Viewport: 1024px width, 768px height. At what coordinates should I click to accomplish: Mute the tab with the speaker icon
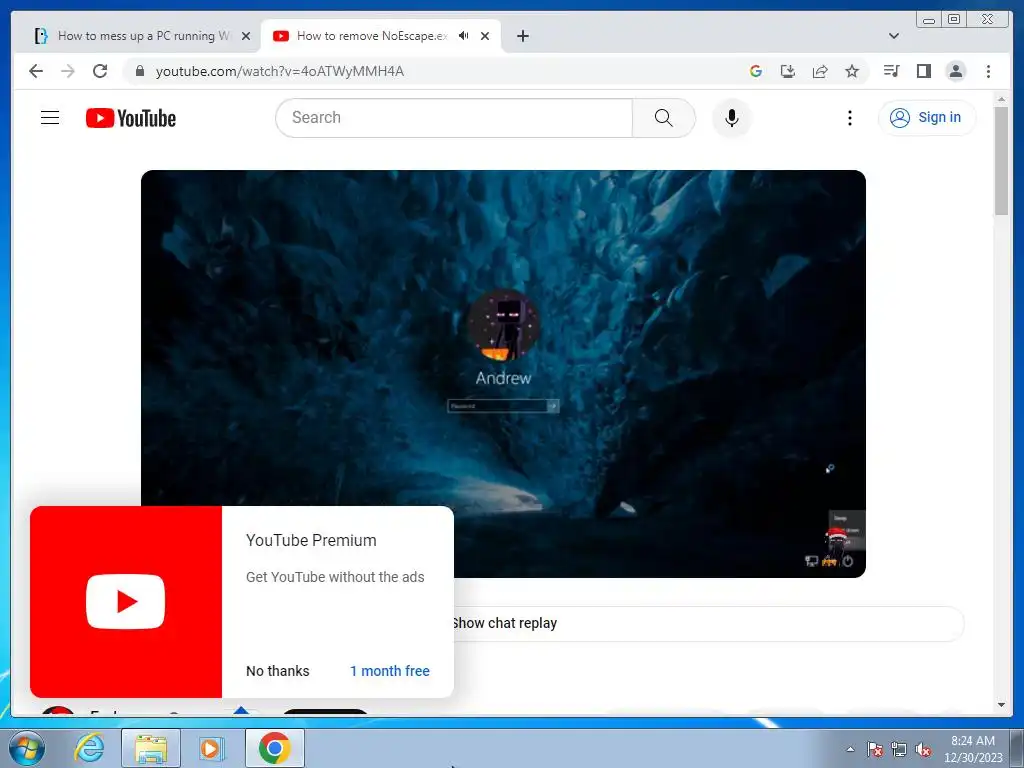coord(464,36)
